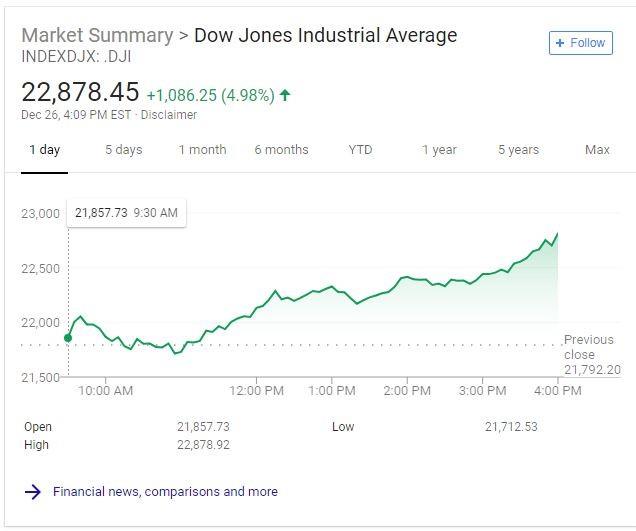
Task: Click the green data point at chart start
Action: click(68, 338)
